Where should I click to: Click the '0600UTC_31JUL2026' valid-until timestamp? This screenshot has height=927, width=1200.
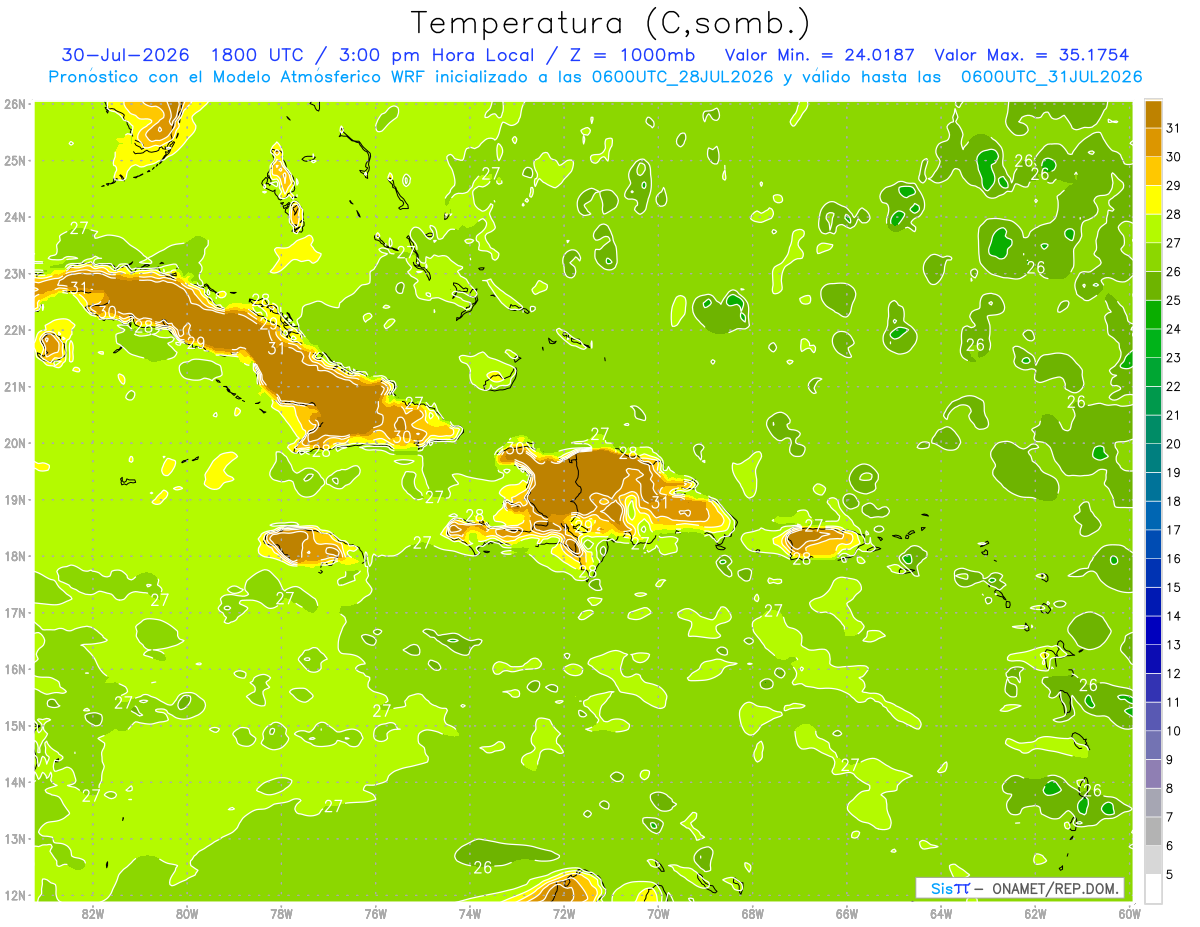click(1051, 77)
